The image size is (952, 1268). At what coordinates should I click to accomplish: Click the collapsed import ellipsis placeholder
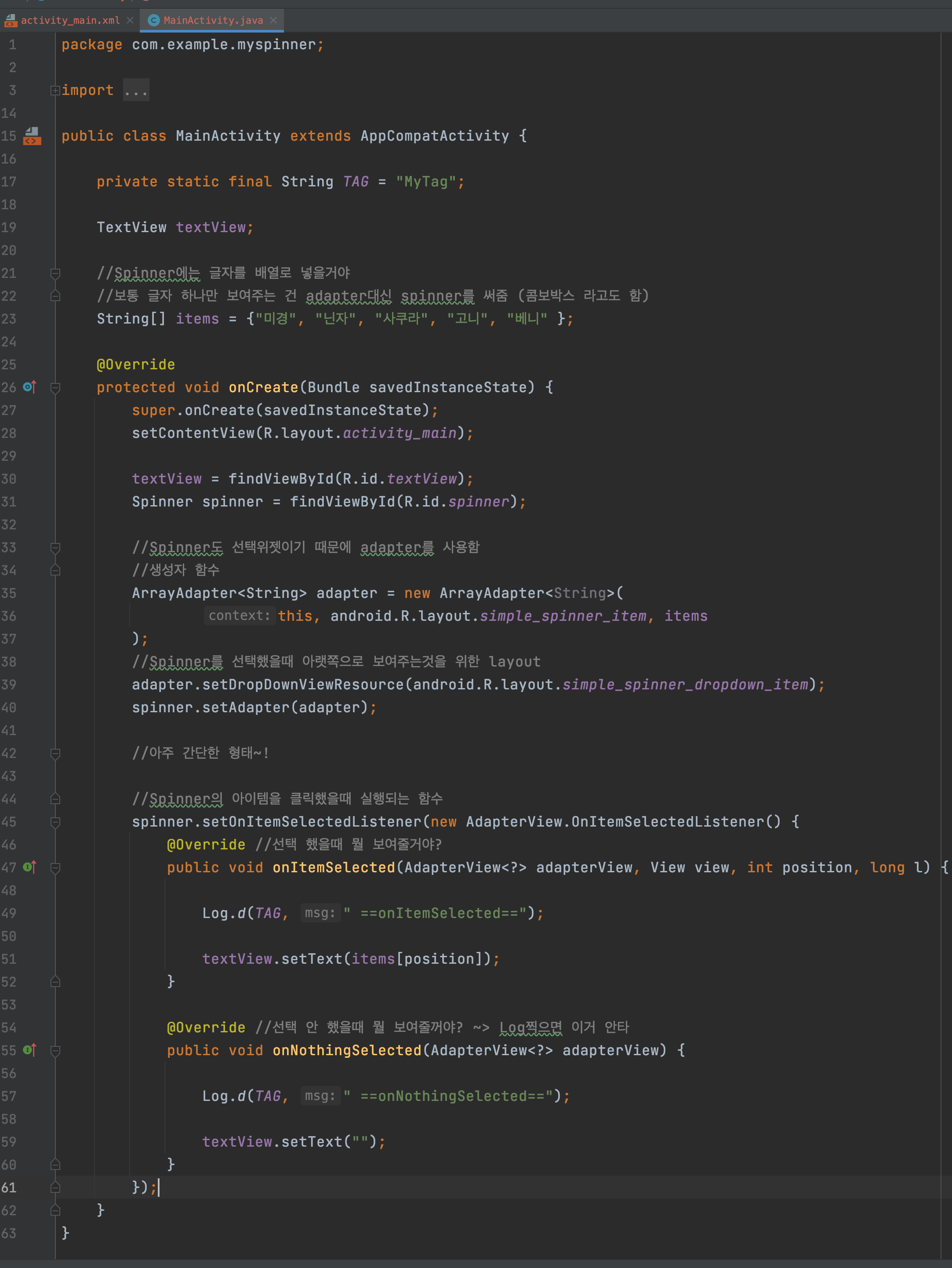point(136,91)
